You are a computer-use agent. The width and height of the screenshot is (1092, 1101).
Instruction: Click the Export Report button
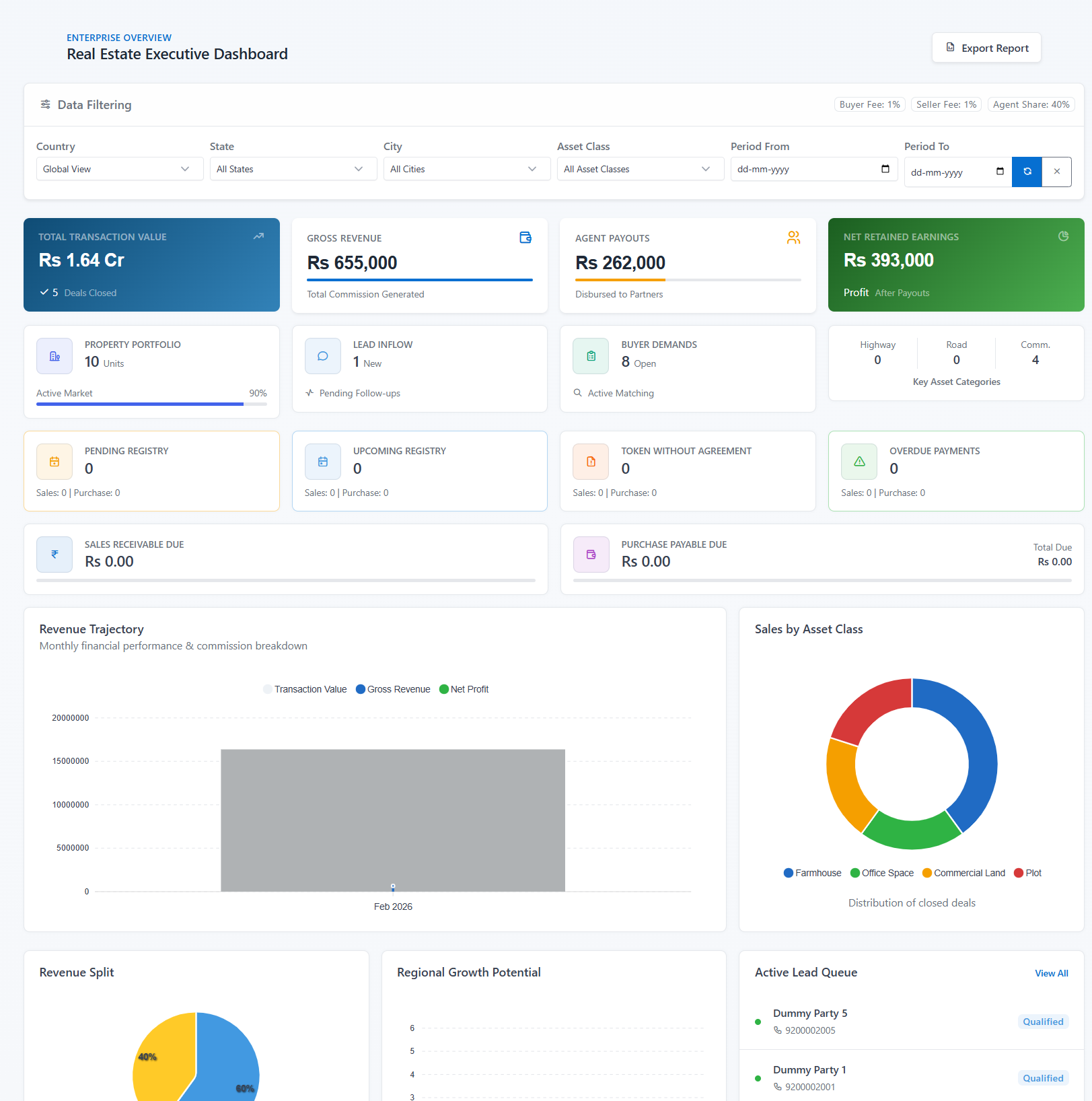986,48
